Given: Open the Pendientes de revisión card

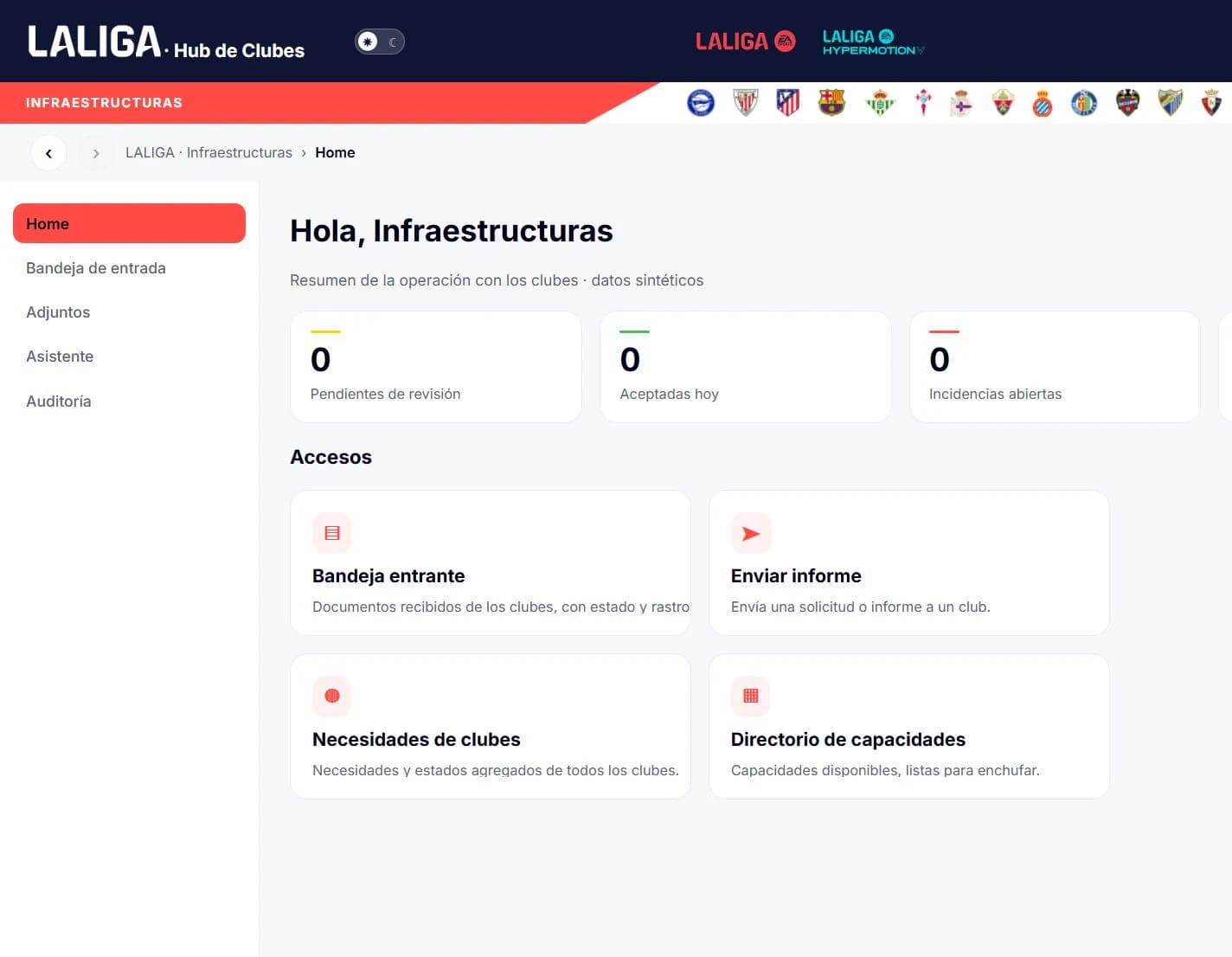Looking at the screenshot, I should click(436, 367).
